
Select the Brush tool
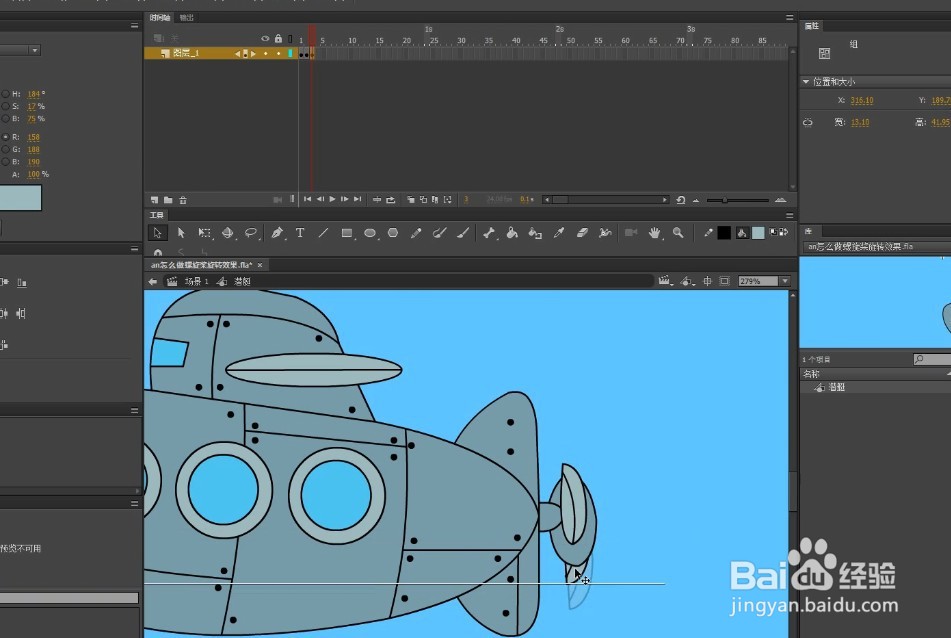[463, 233]
